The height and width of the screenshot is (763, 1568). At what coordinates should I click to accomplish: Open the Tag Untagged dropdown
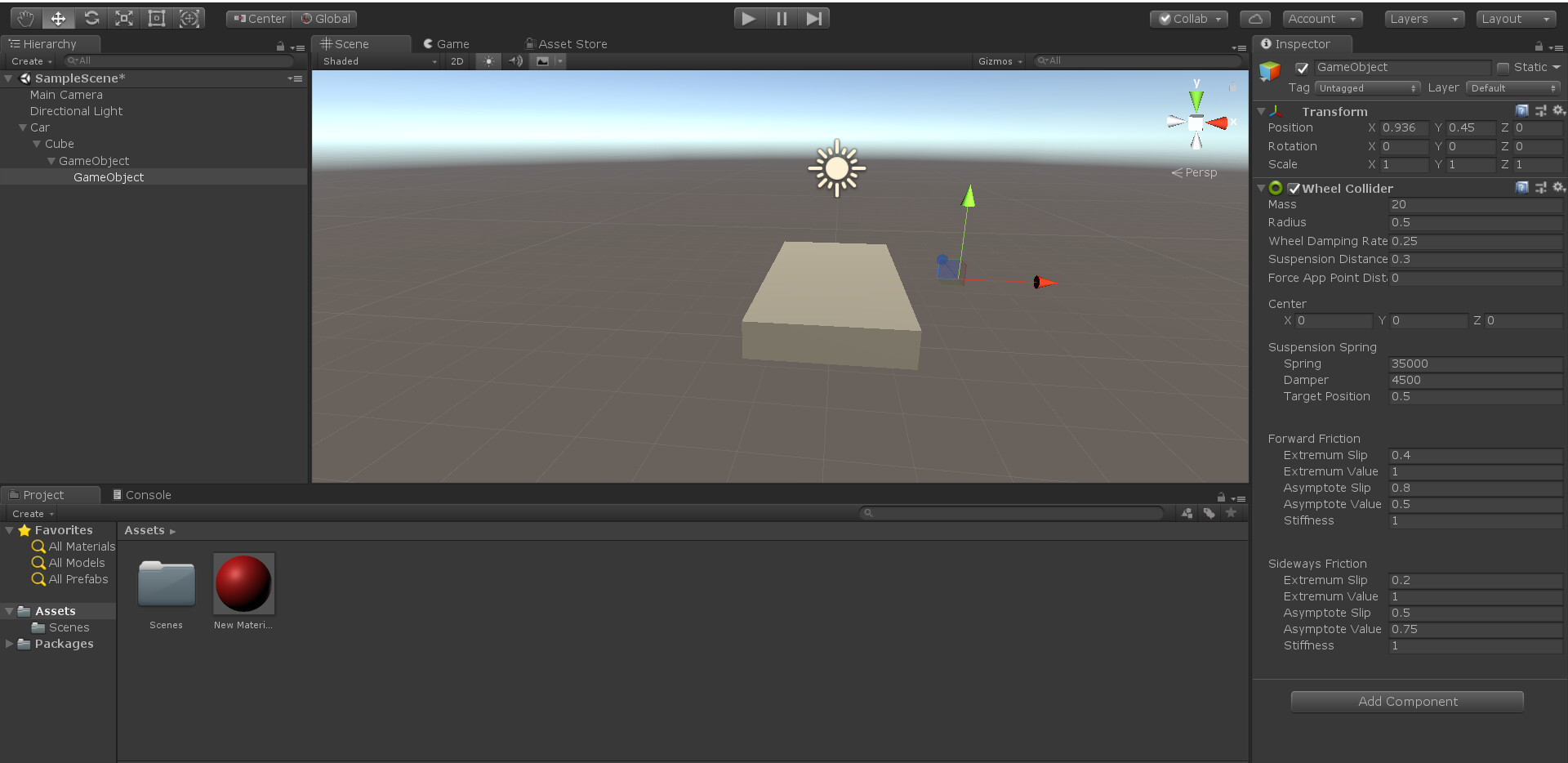(x=1368, y=88)
